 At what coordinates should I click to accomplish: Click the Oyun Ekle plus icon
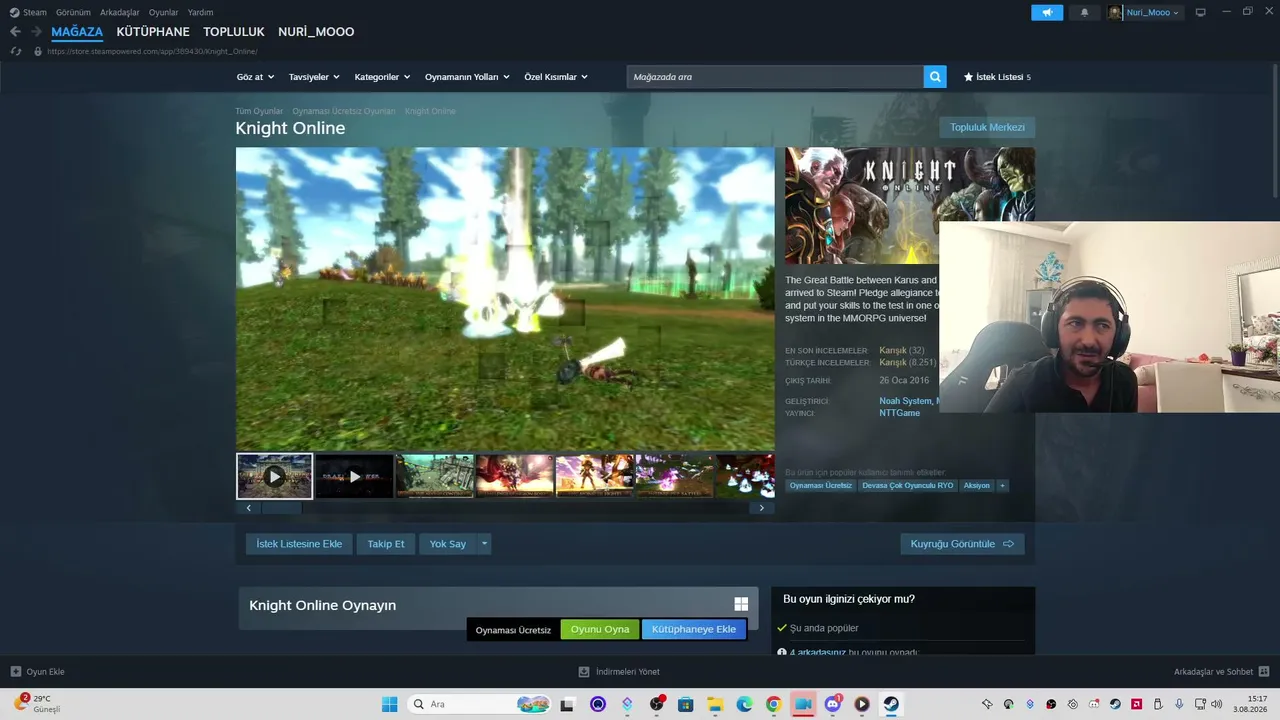16,672
